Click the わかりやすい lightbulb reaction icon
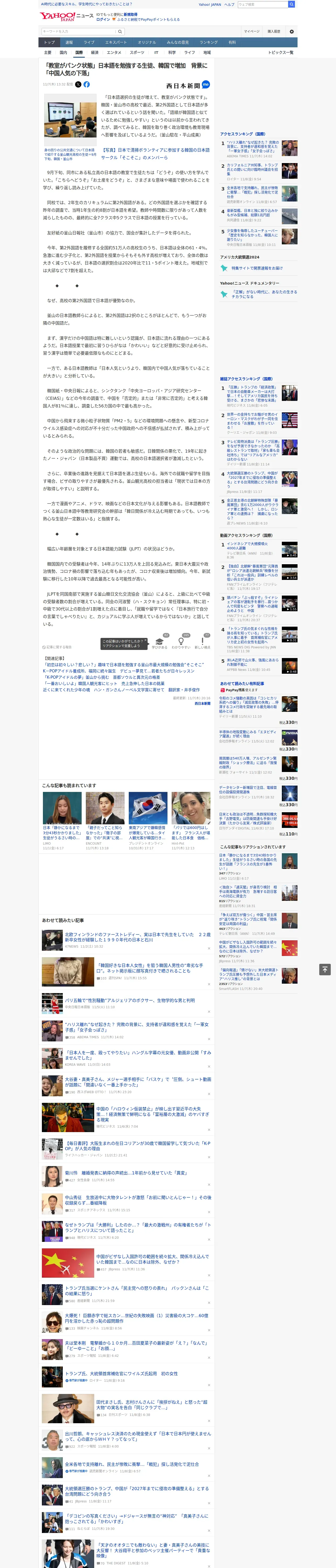Screen dimensions: 336x1568 (181, 641)
